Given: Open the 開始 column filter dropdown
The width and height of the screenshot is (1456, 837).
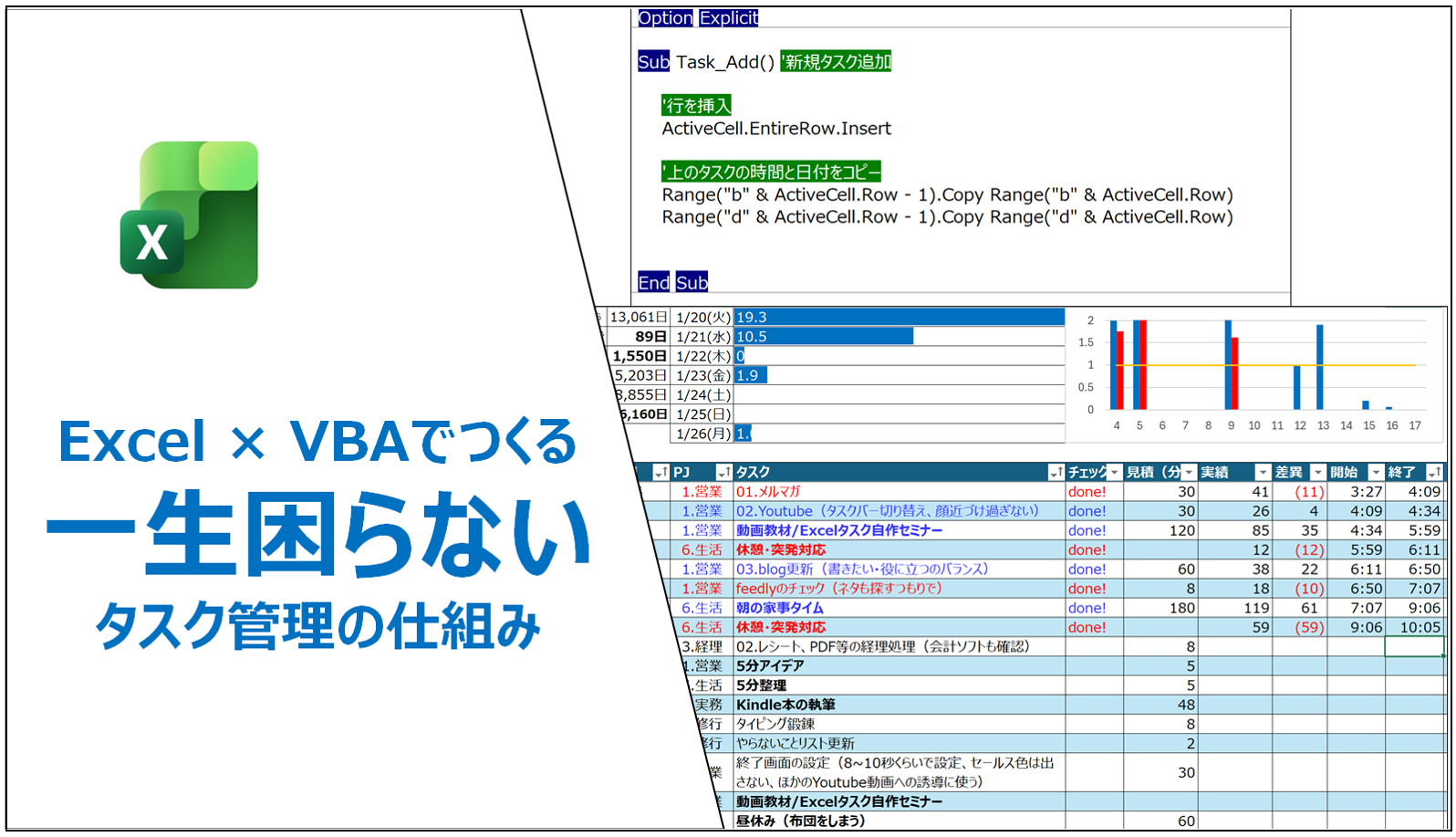Looking at the screenshot, I should pos(1376,472).
